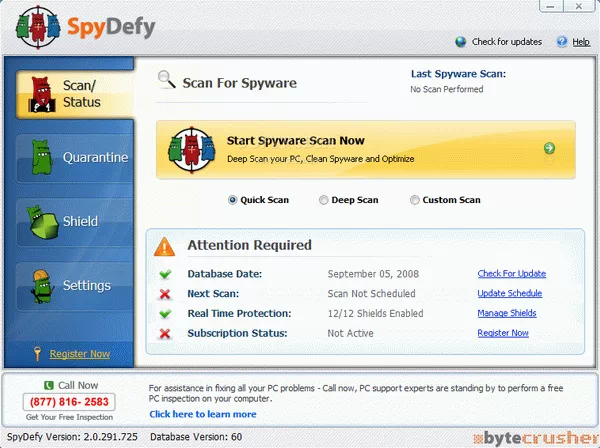Open the Shield section
This screenshot has height=448, width=600.
click(x=74, y=222)
